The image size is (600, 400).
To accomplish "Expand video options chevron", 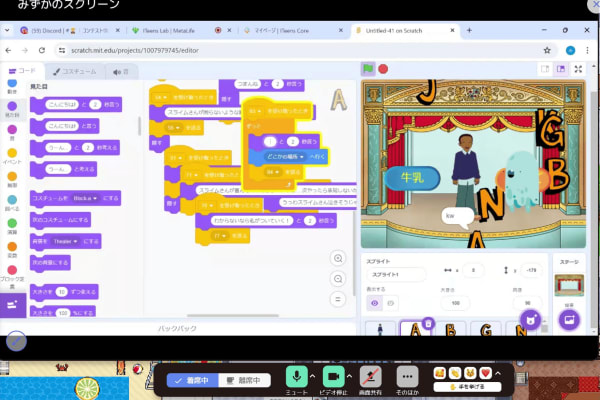I will (x=349, y=376).
